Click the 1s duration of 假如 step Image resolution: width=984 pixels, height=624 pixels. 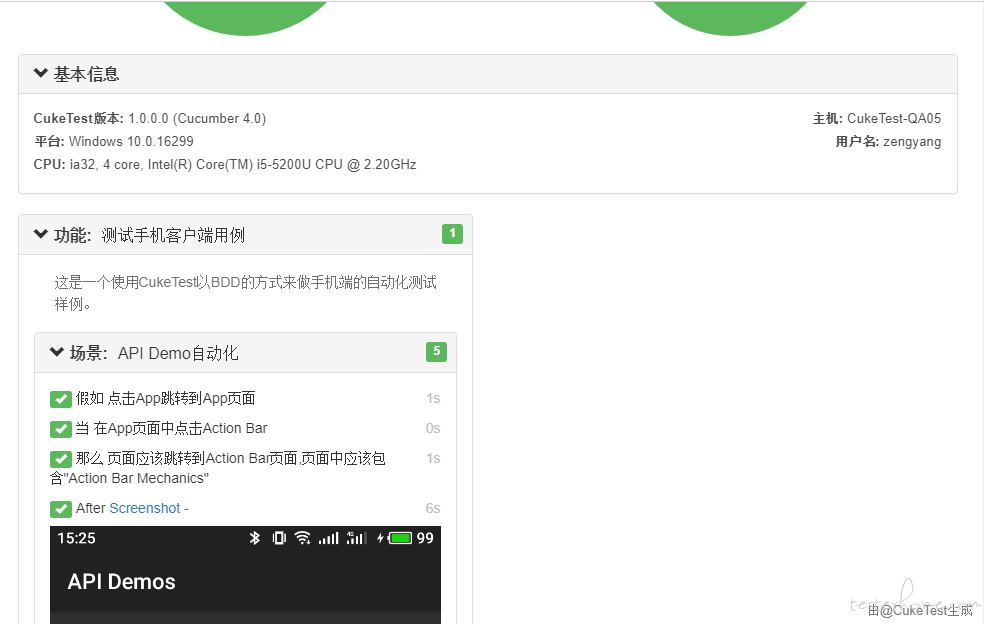433,399
